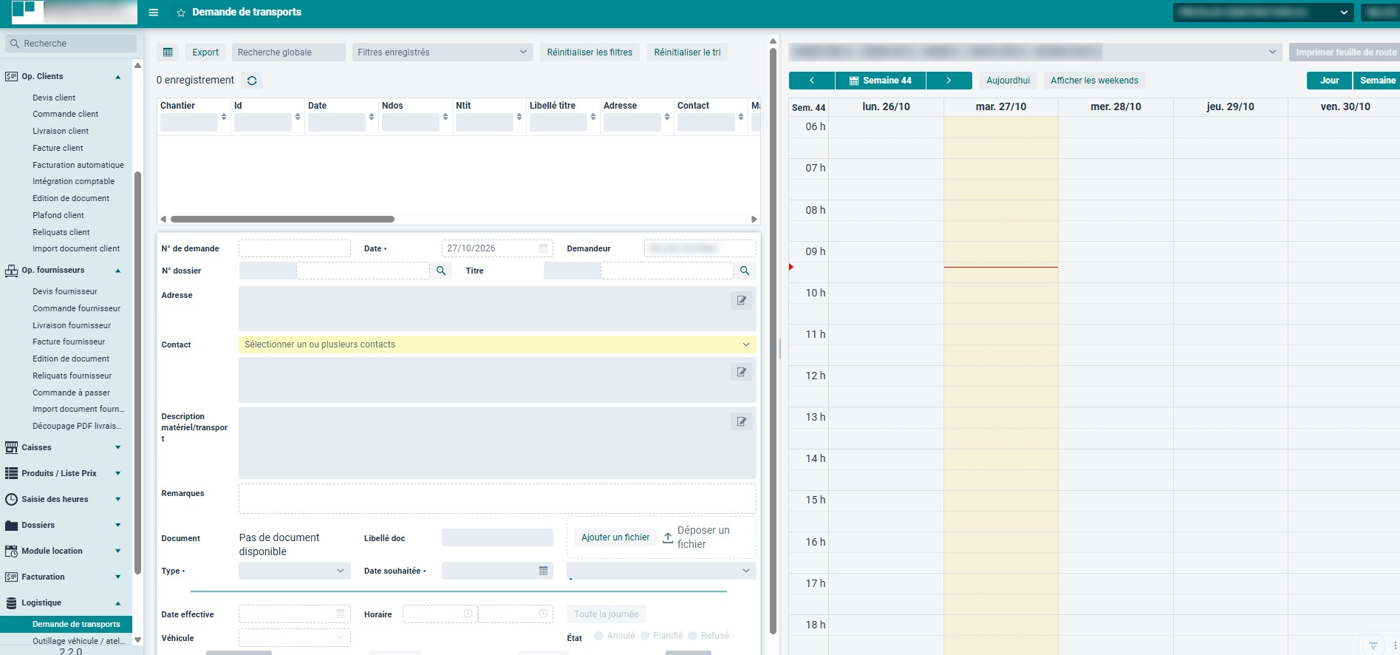1400x655 pixels.
Task: Toggle Afficher les weekends
Action: 1094,81
